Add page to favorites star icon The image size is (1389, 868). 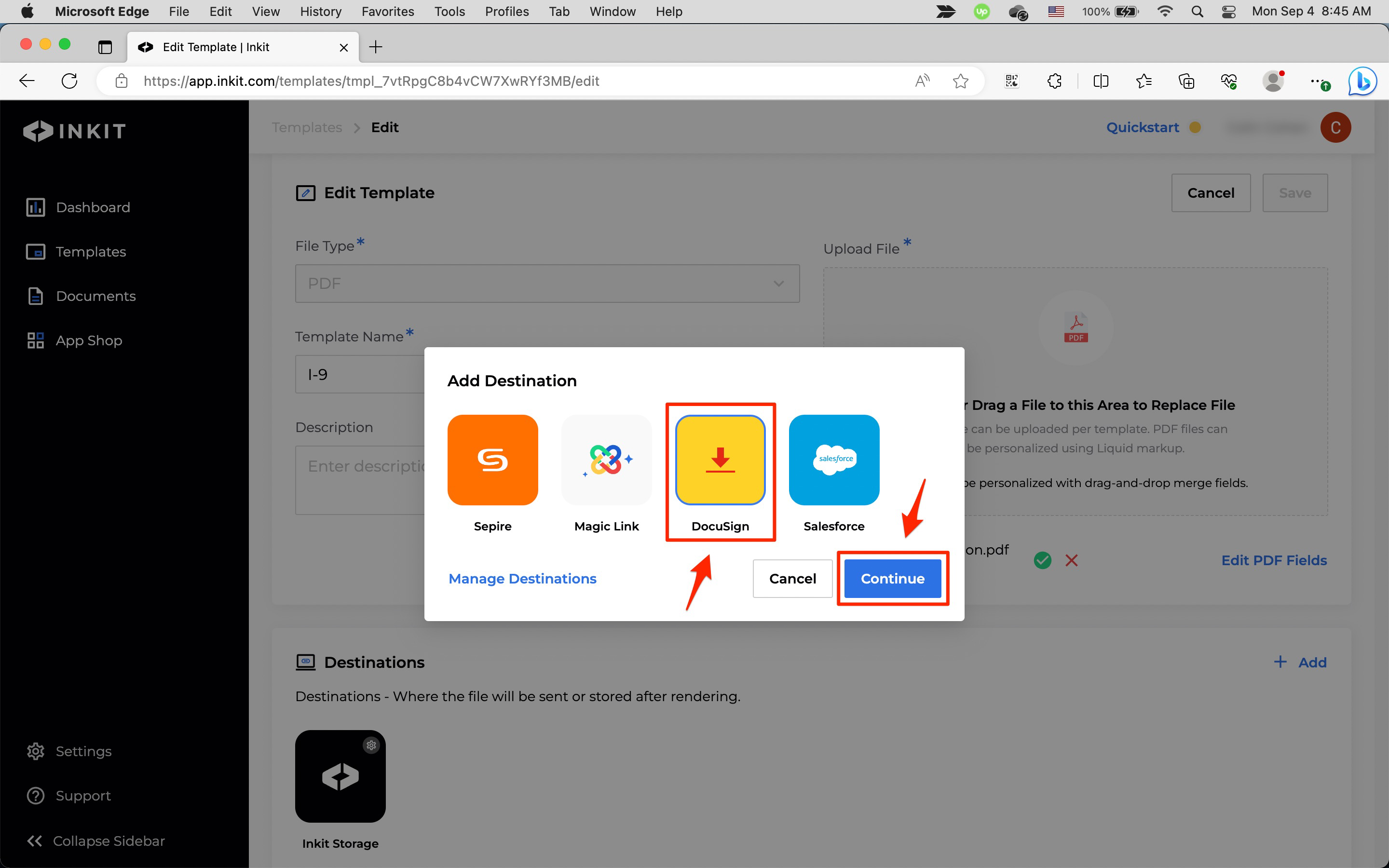coord(960,81)
